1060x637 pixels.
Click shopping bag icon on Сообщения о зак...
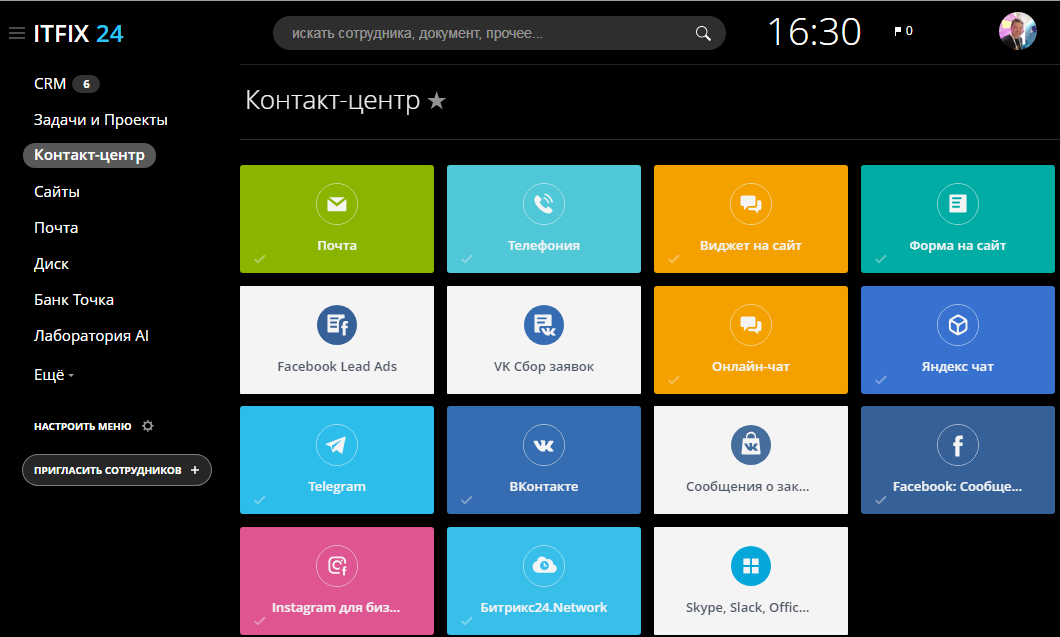click(x=750, y=445)
